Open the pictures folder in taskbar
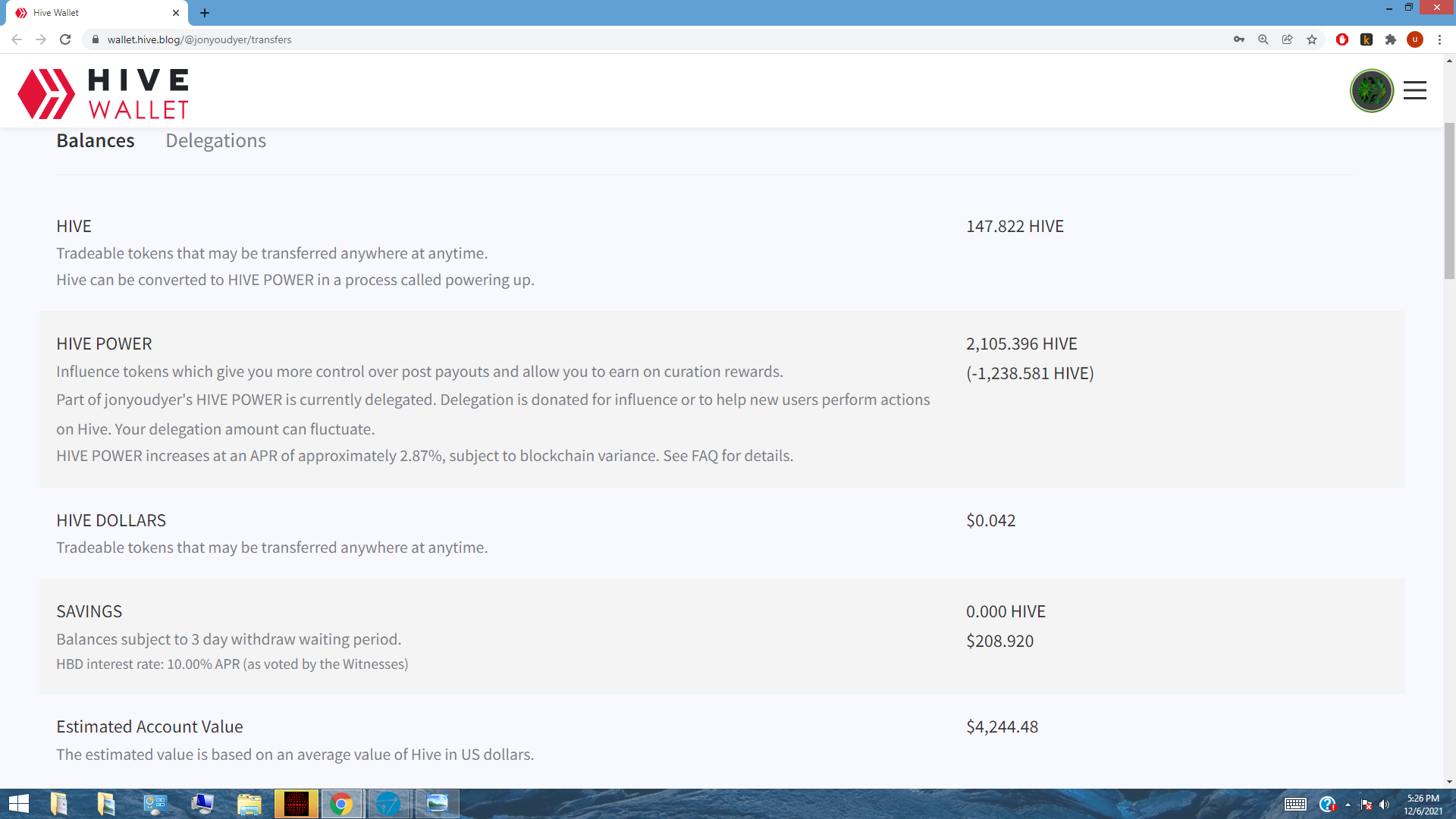Image resolution: width=1456 pixels, height=819 pixels. [x=106, y=804]
